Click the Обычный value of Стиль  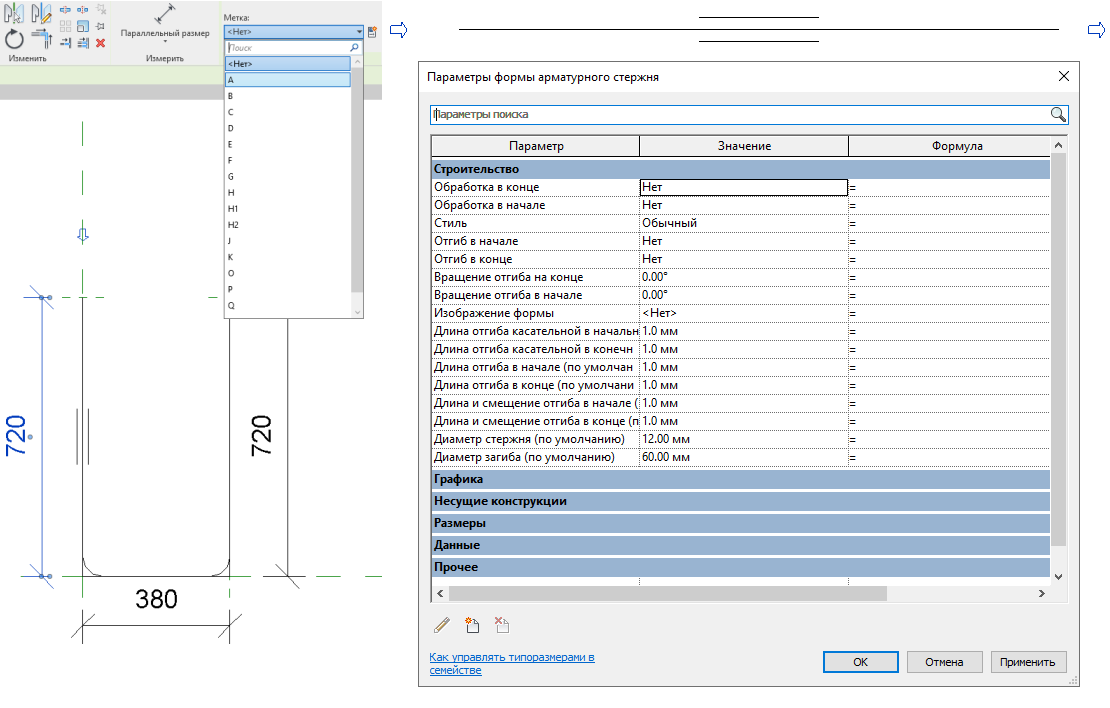[x=743, y=223]
